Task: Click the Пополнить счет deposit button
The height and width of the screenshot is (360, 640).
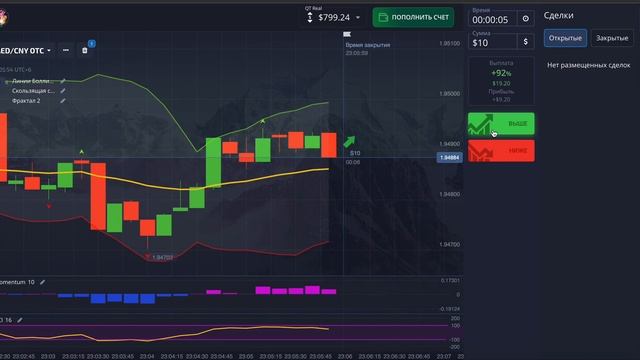Action: point(413,17)
